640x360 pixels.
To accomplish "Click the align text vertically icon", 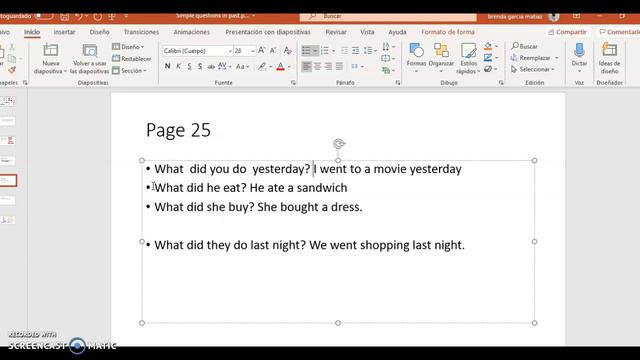I will [x=386, y=59].
